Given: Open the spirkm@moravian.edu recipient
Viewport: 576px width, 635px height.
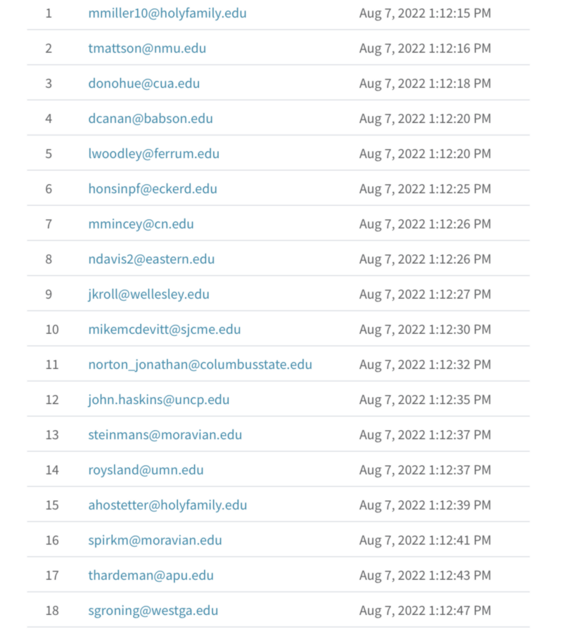Looking at the screenshot, I should coord(155,541).
